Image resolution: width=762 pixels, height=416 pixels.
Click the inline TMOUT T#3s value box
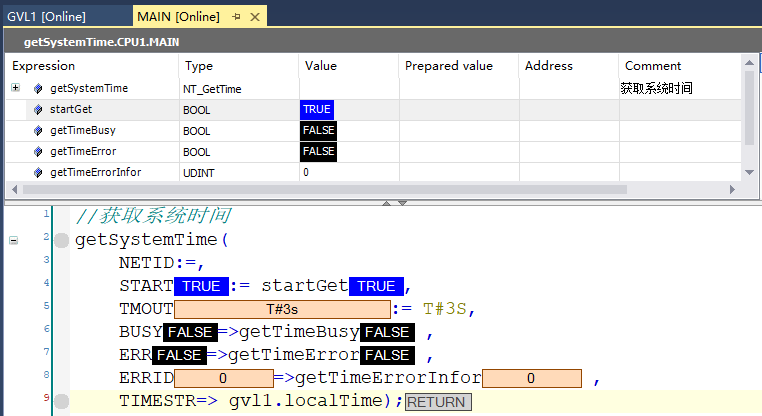click(282, 310)
